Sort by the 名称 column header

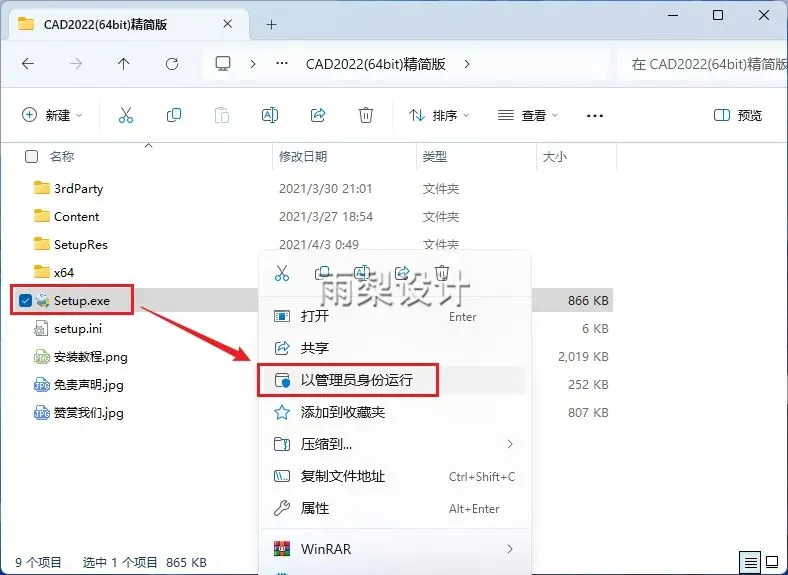(62, 156)
